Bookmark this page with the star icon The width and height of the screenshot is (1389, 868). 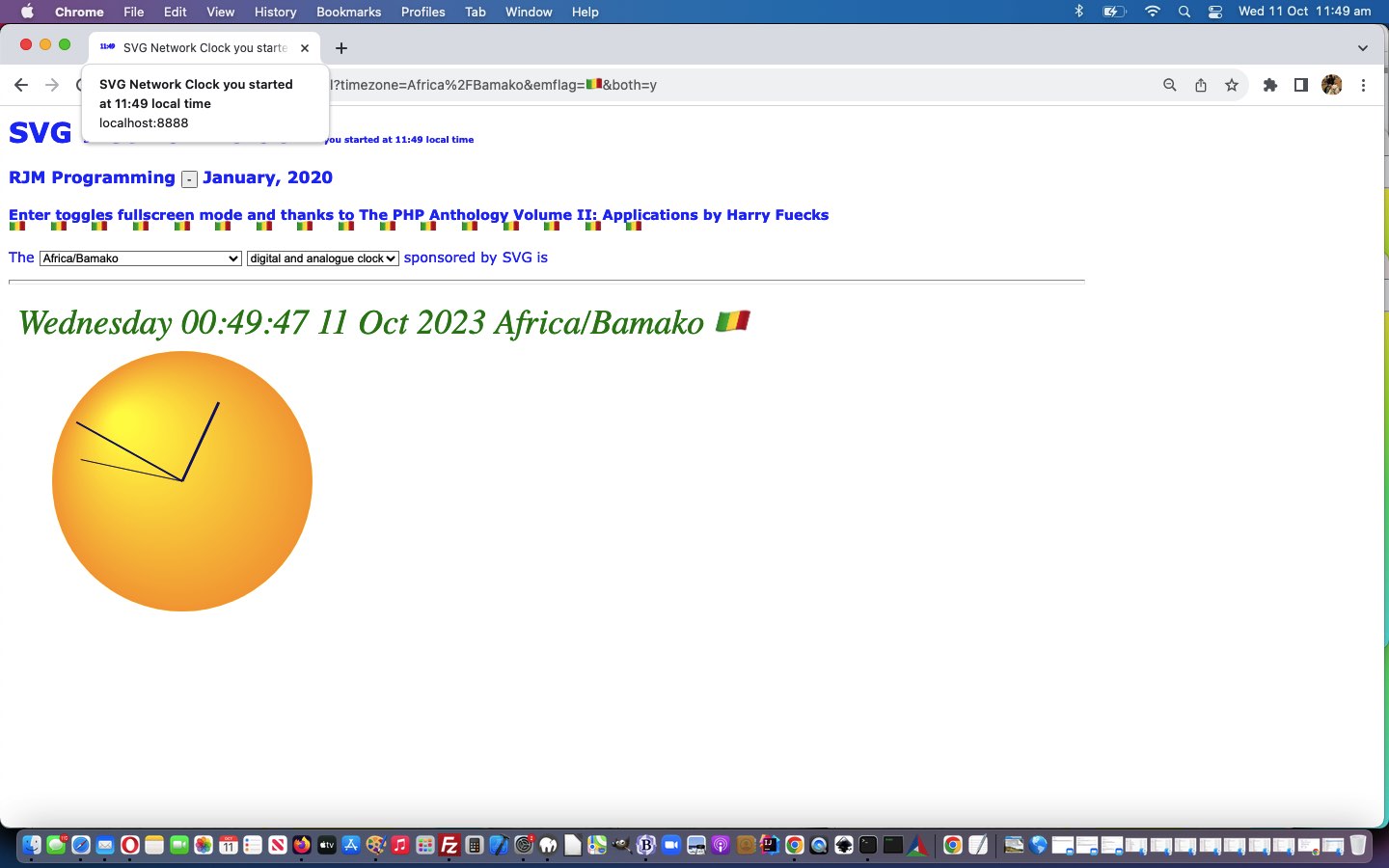coord(1232,85)
